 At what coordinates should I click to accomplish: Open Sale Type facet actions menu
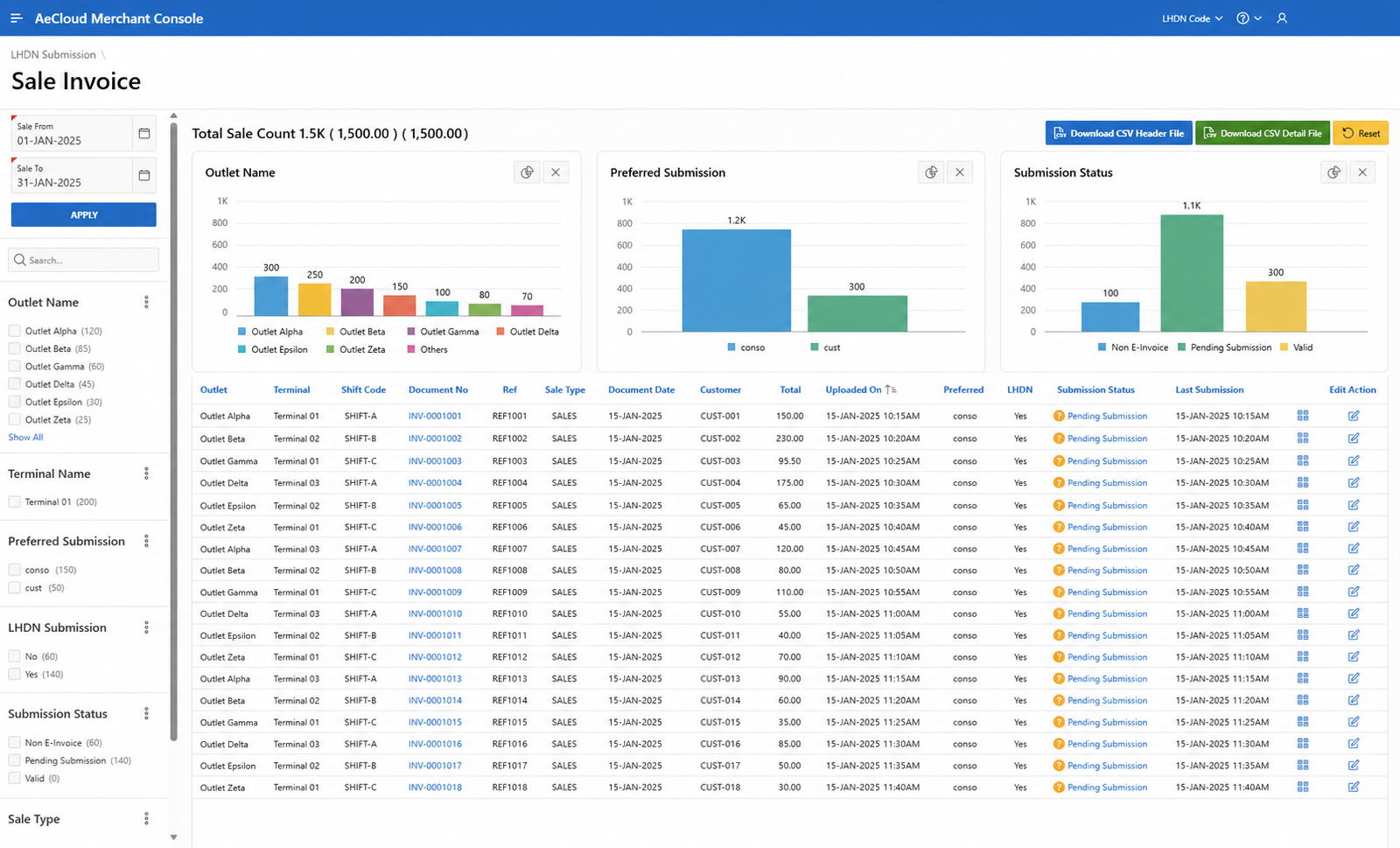146,819
